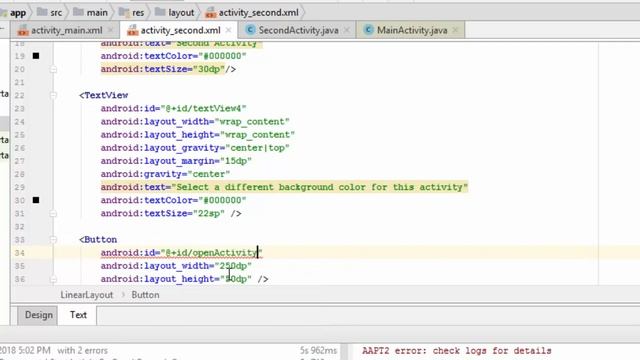The image size is (640, 360).
Task: Click line number 34 in the gutter
Action: [x=20, y=253]
